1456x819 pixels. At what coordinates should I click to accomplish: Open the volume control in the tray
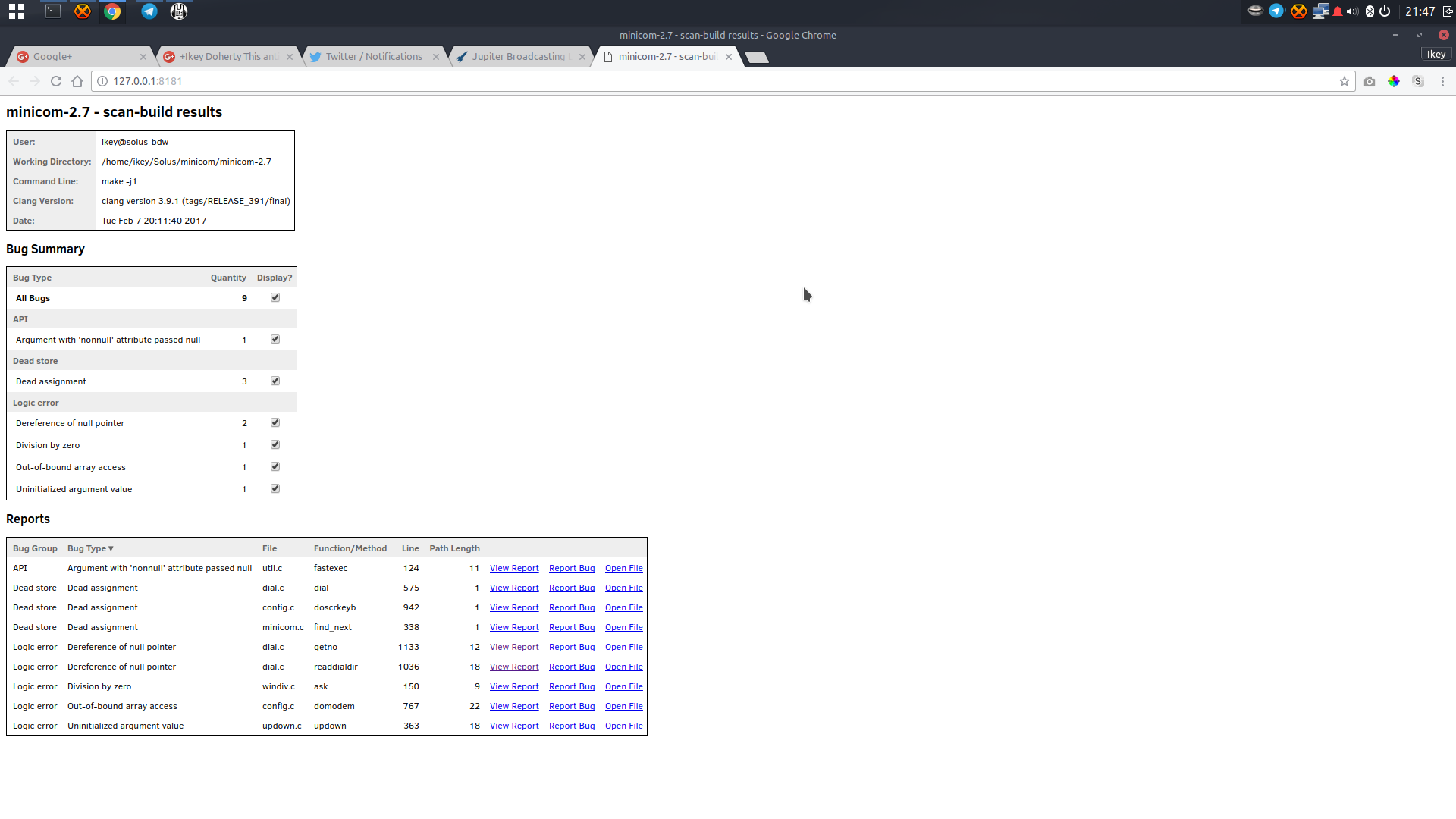[1352, 11]
